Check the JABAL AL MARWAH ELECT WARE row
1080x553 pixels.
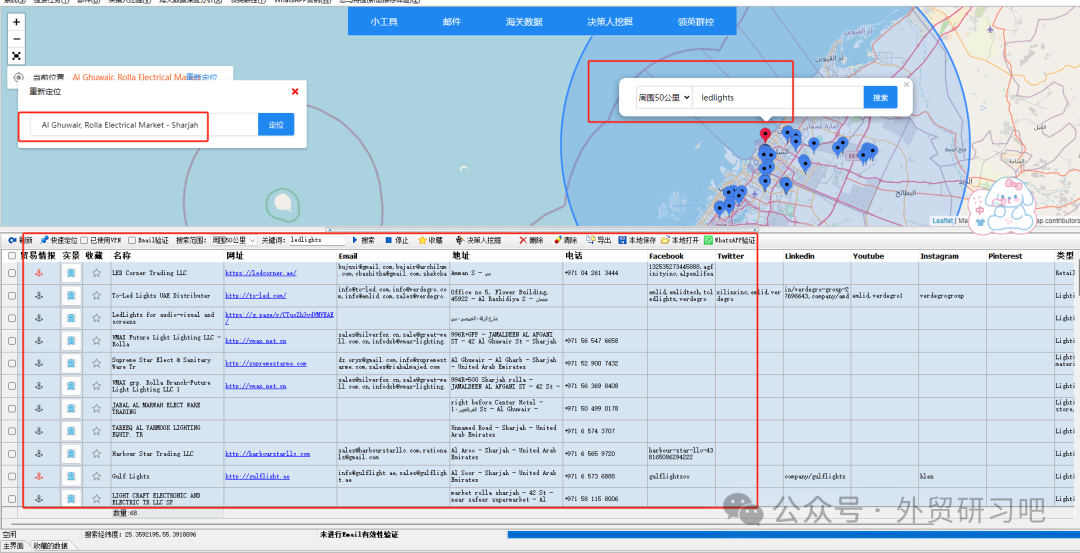(12, 408)
